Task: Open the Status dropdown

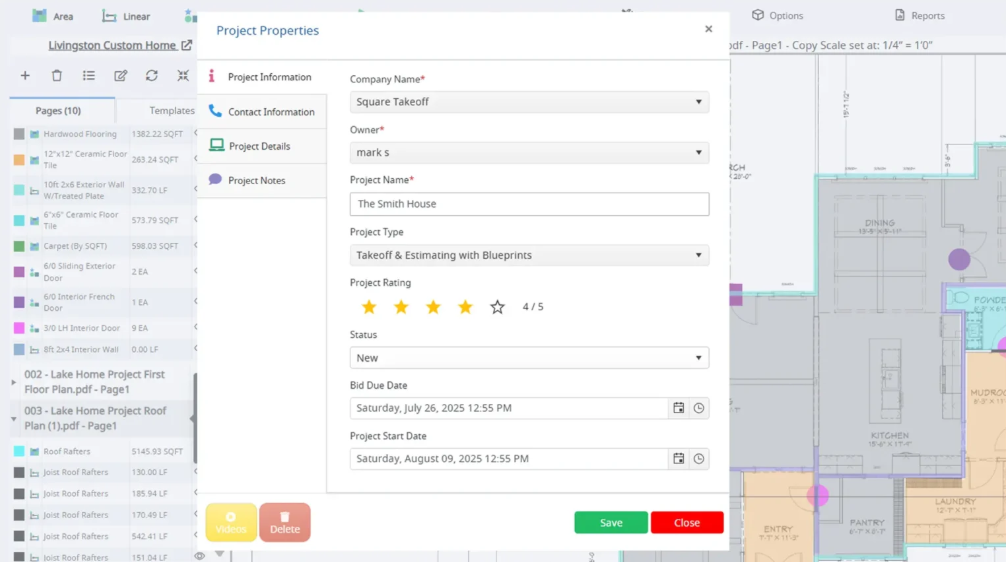Action: point(529,358)
